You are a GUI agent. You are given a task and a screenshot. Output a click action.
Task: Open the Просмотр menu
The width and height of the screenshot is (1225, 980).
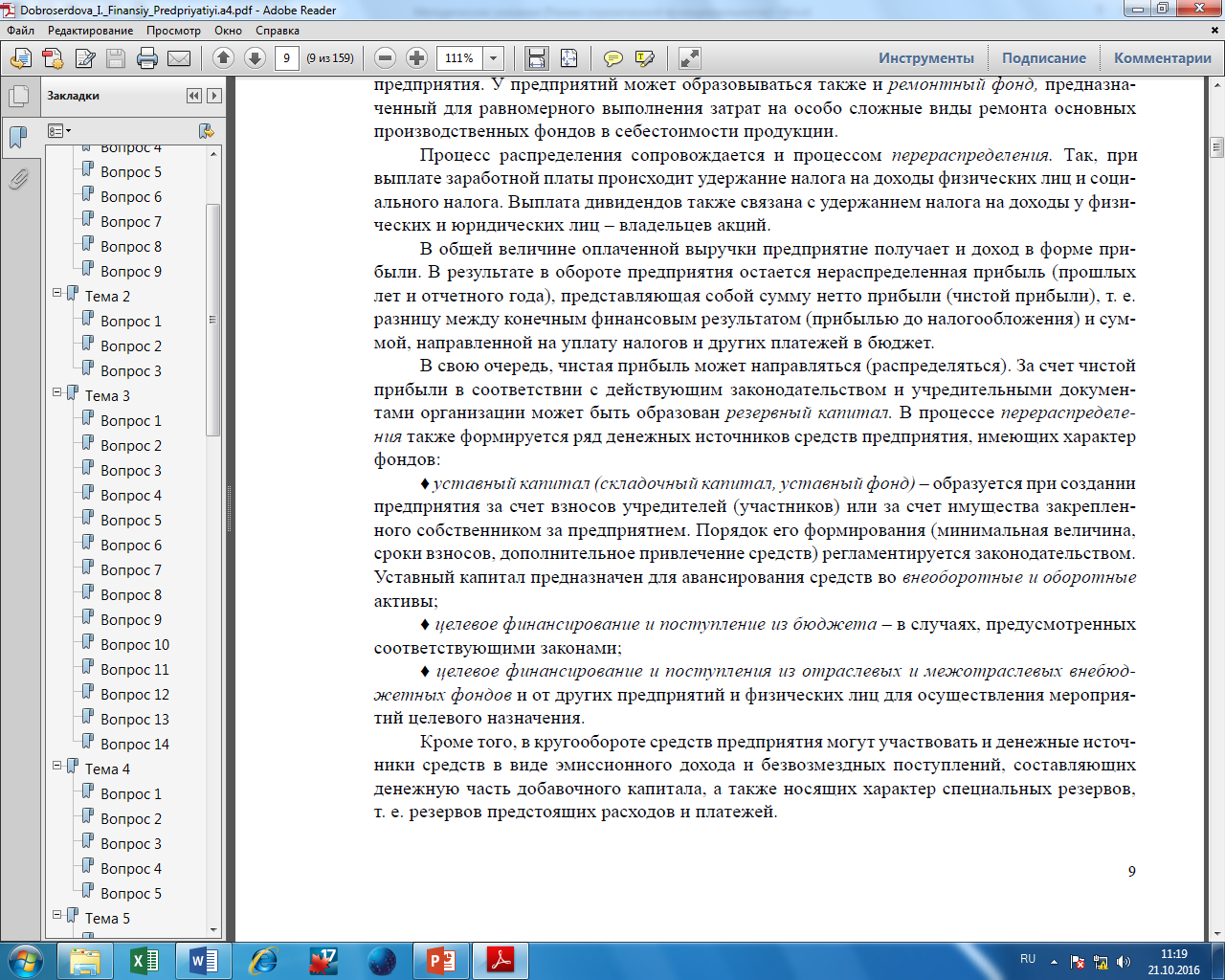click(173, 31)
